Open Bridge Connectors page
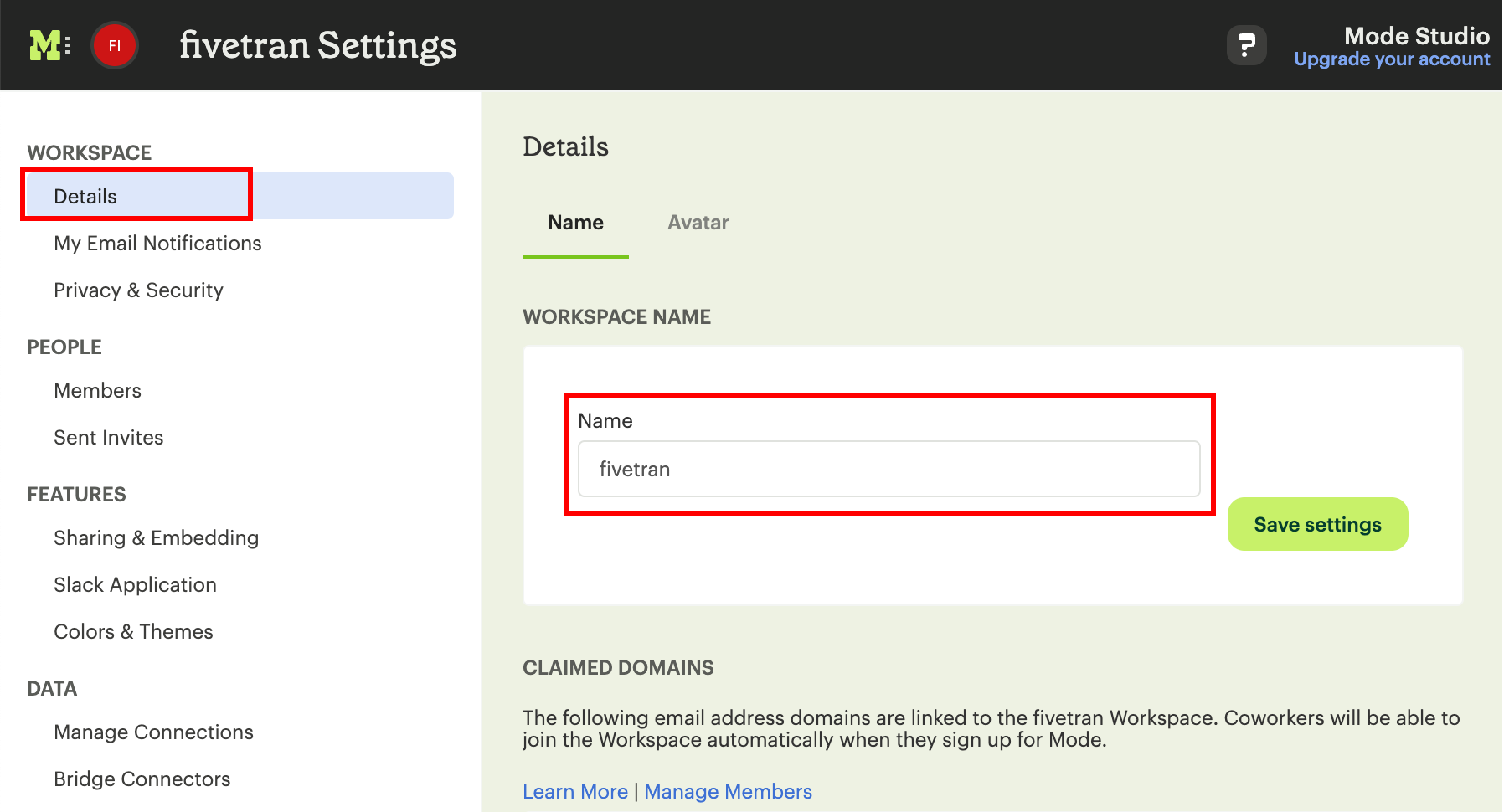This screenshot has width=1504, height=812. 142,779
